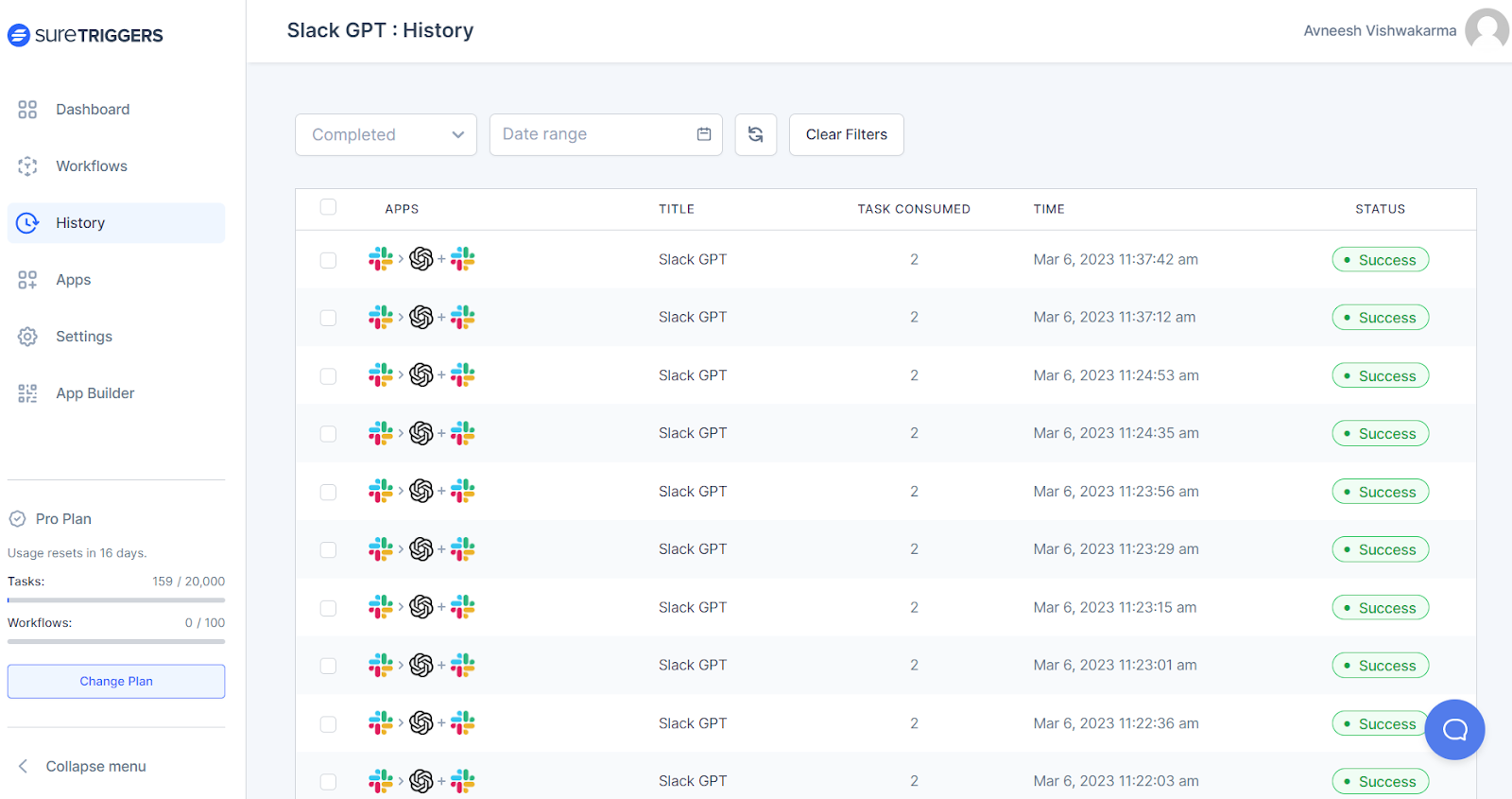Viewport: 1512px width, 799px height.
Task: Click the Clear Filters button
Action: point(847,134)
